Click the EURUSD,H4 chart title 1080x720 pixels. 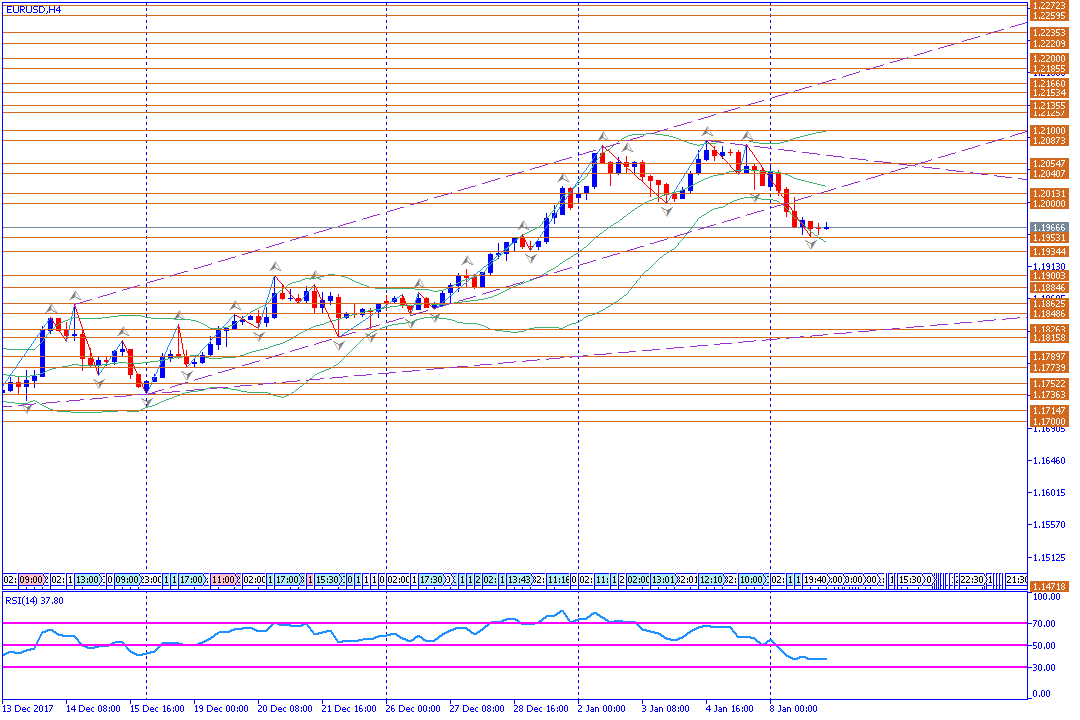pyautogui.click(x=32, y=8)
